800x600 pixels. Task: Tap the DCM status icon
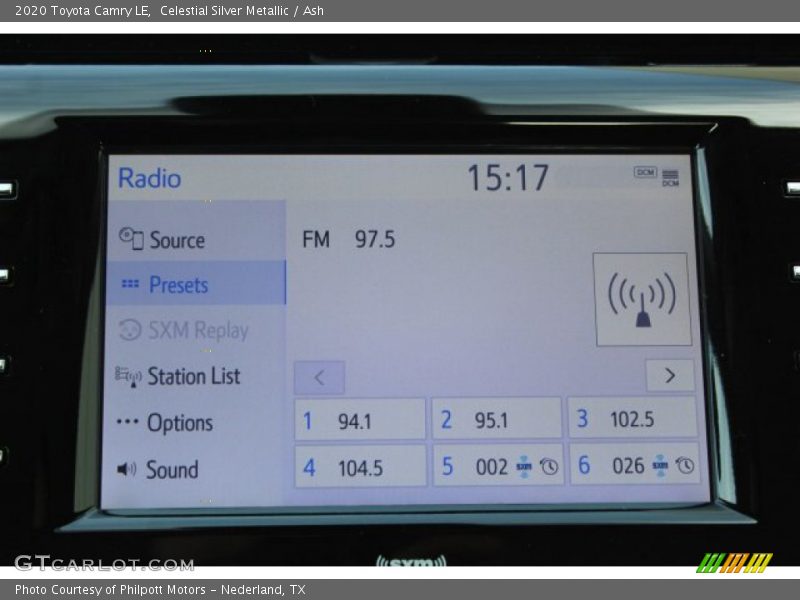tap(645, 173)
